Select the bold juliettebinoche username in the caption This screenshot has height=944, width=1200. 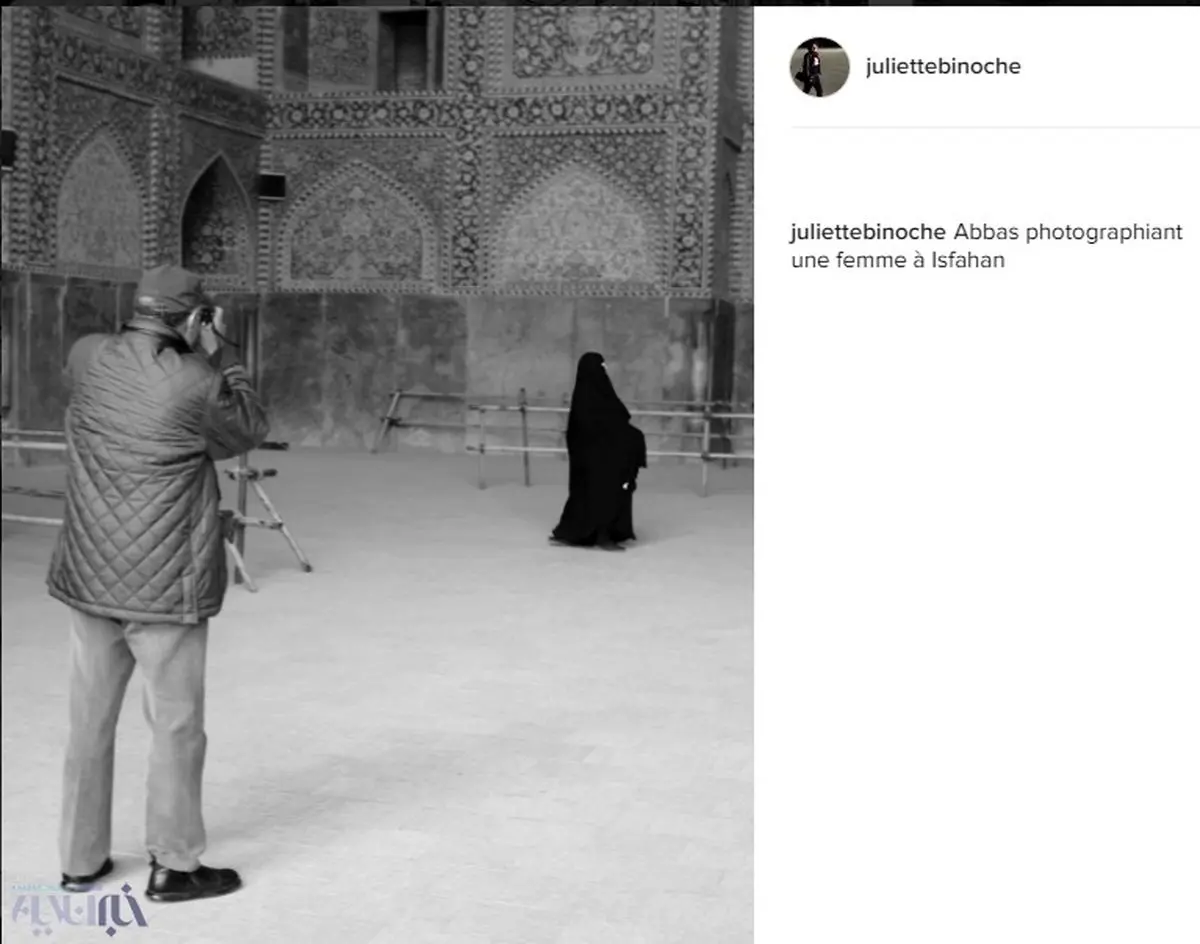tap(868, 232)
